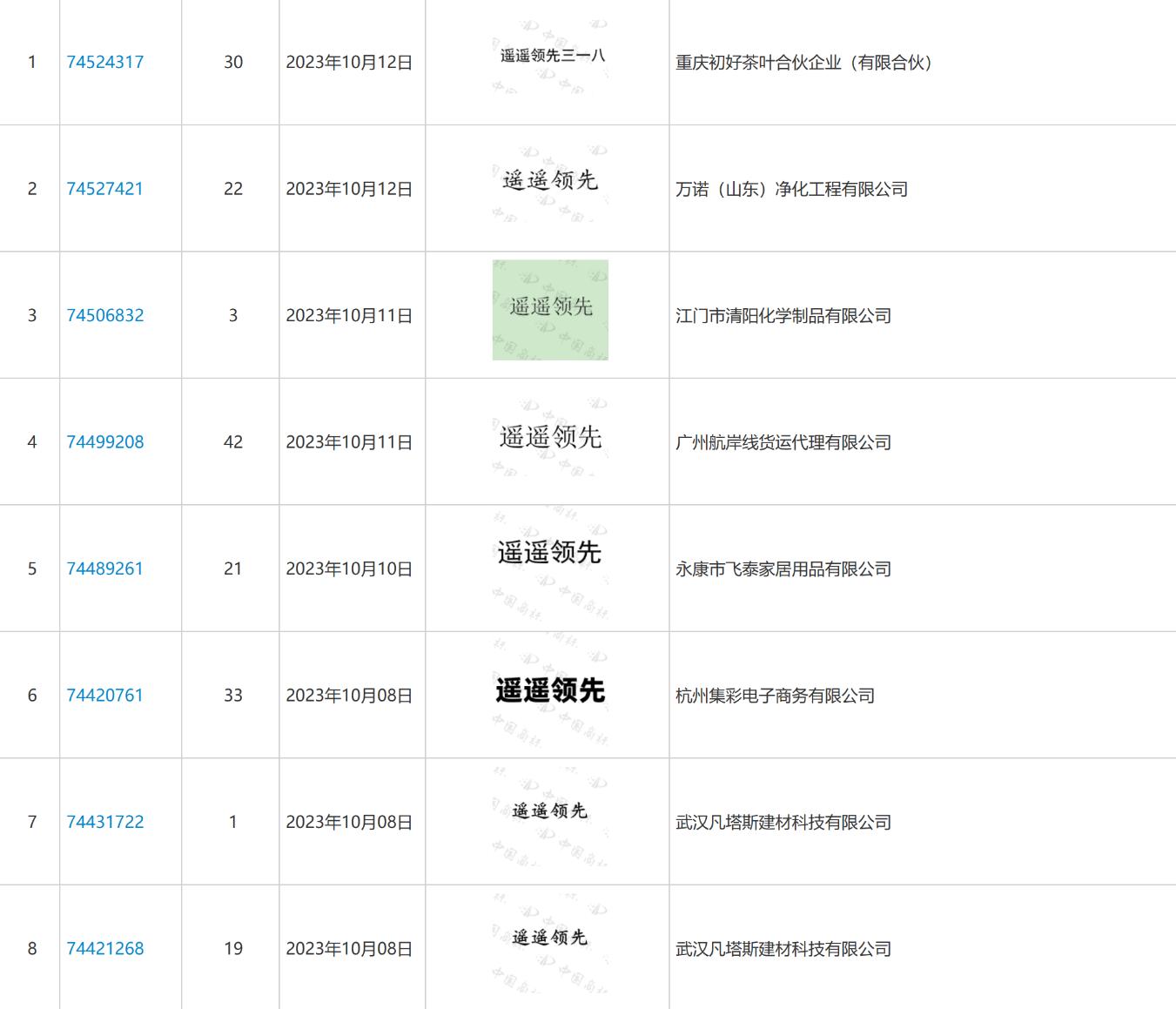Select applicant 广州航岸线货运代理有限公司

783,442
